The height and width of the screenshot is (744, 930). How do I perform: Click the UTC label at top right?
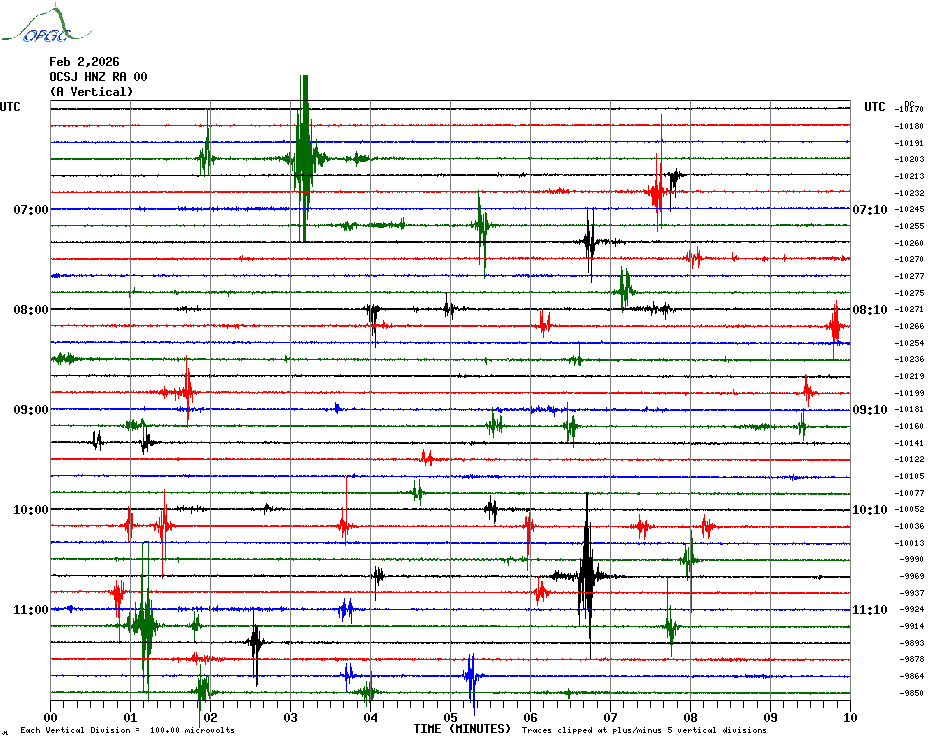coord(875,107)
